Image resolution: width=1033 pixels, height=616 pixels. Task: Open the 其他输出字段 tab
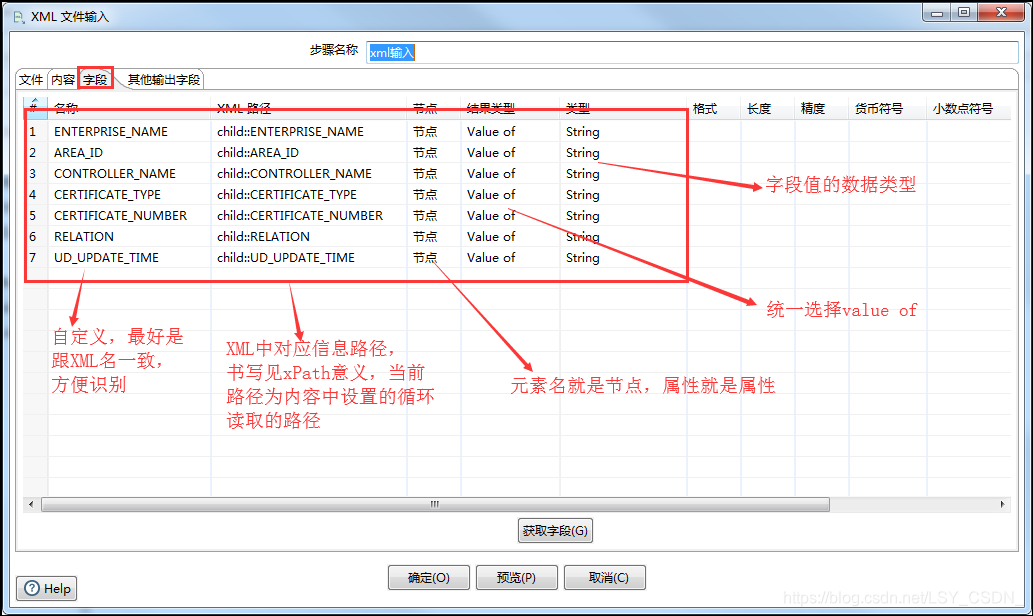tap(163, 80)
